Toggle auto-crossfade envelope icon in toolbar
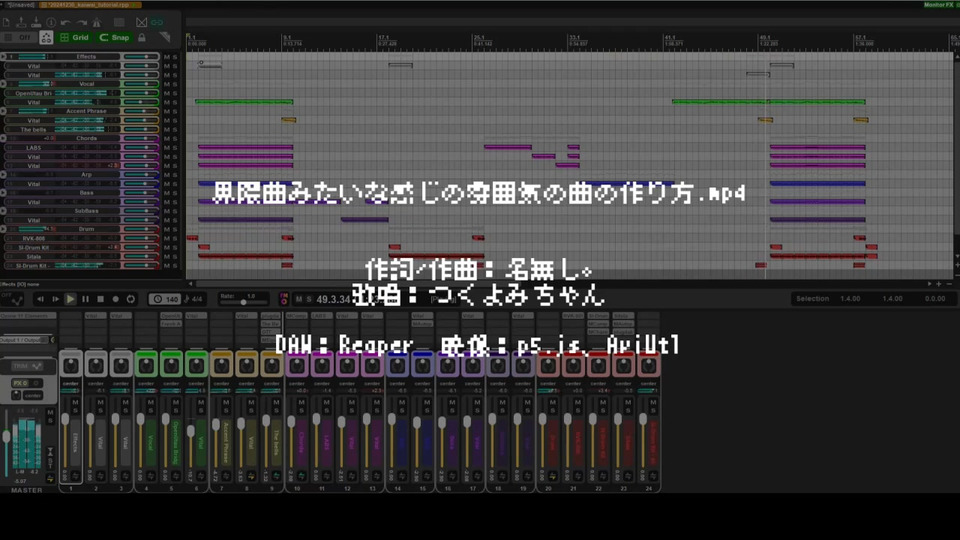 [141, 23]
